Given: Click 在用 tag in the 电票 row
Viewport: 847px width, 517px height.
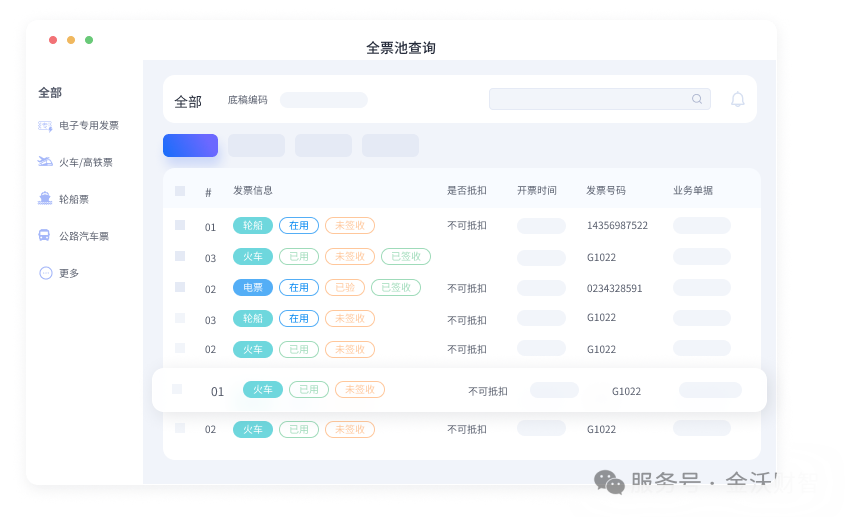Looking at the screenshot, I should point(299,287).
